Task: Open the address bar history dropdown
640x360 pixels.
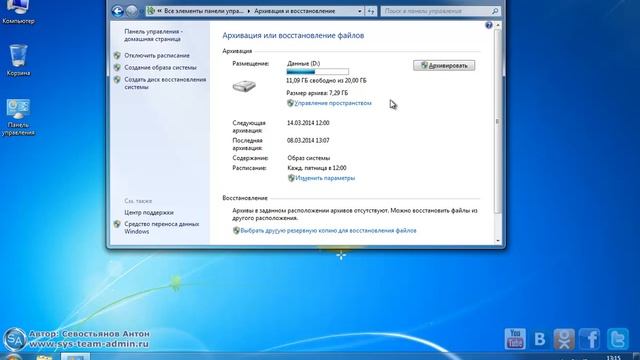Action: point(359,11)
